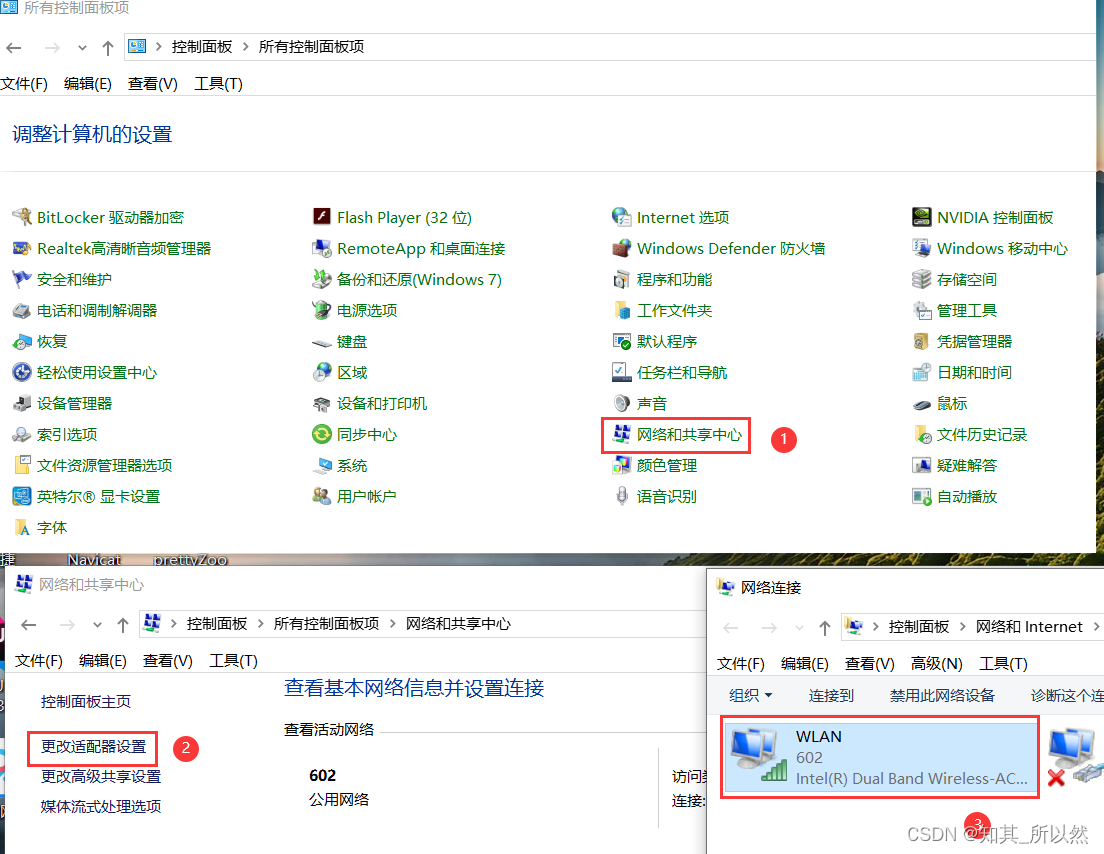Expand recent locations dropdown in 网络和共享中心 window
1104x854 pixels.
pyautogui.click(x=97, y=624)
